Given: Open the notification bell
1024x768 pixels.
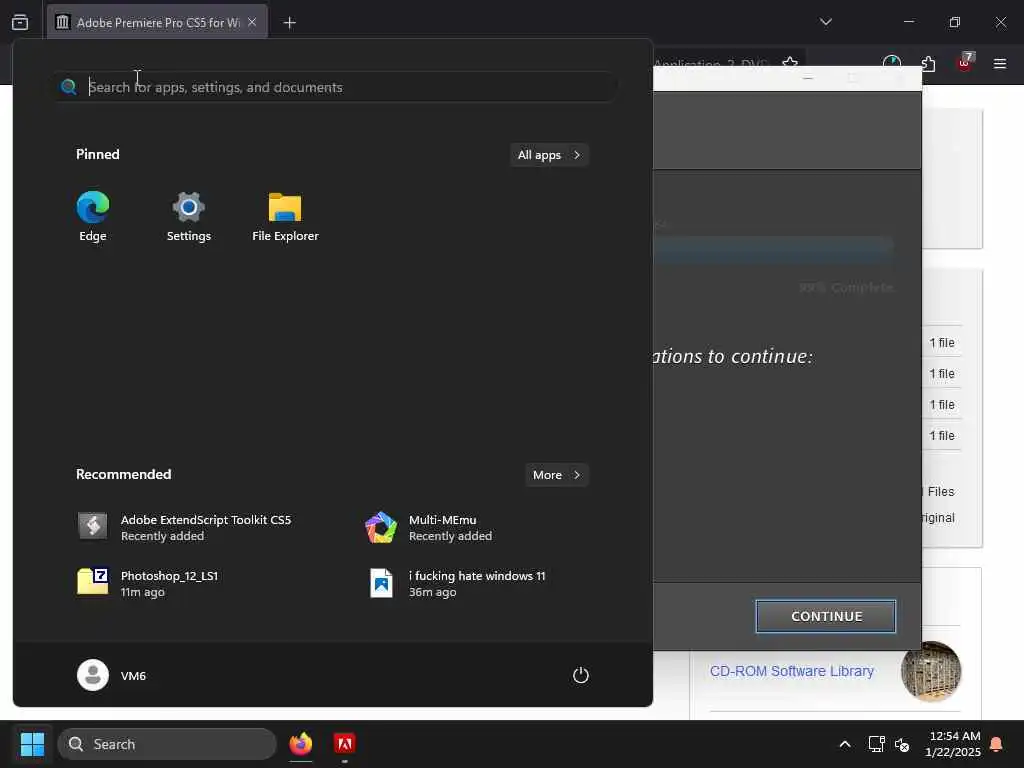Looking at the screenshot, I should coord(997,744).
